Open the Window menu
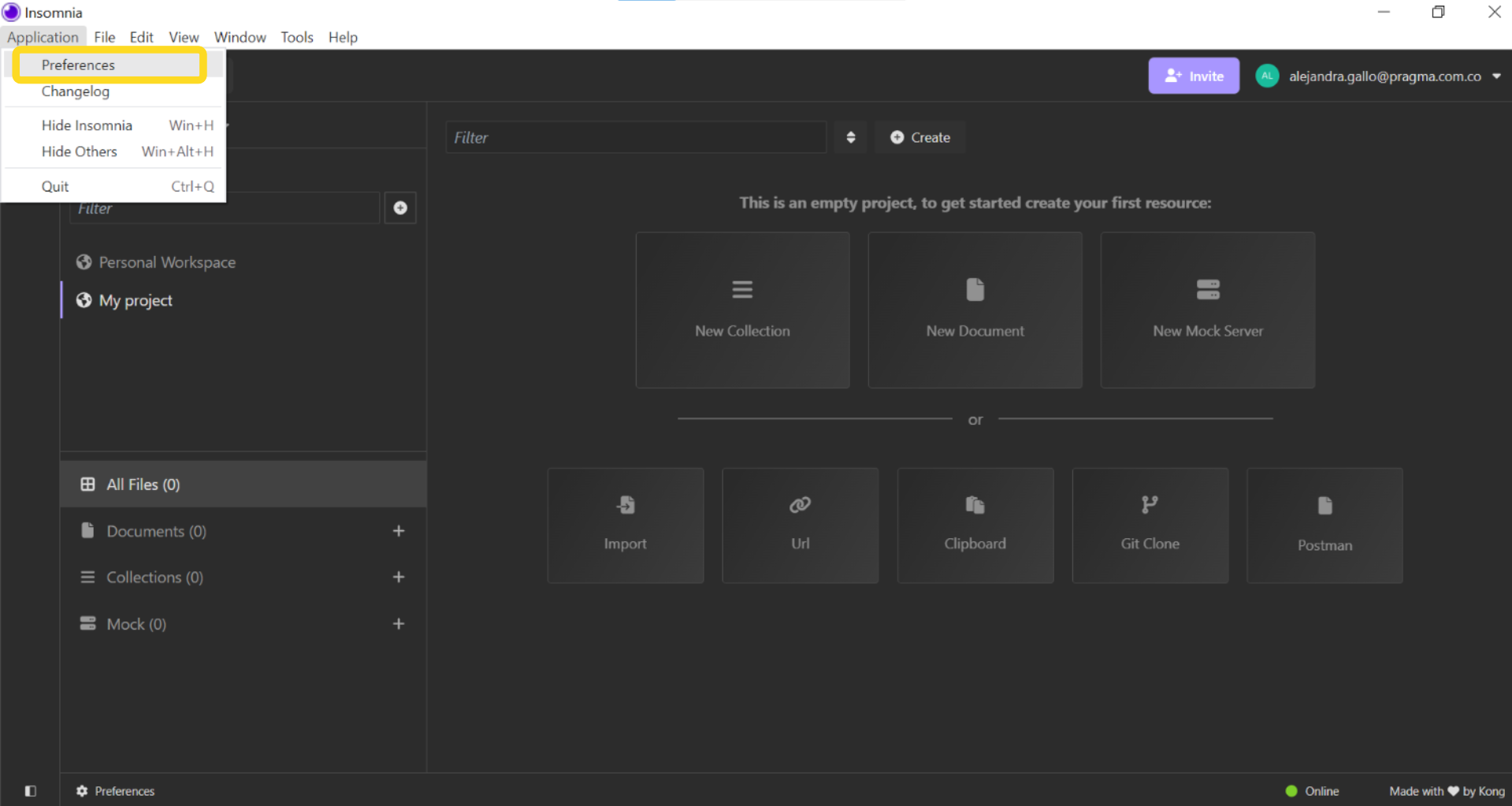The image size is (1512, 806). [240, 37]
